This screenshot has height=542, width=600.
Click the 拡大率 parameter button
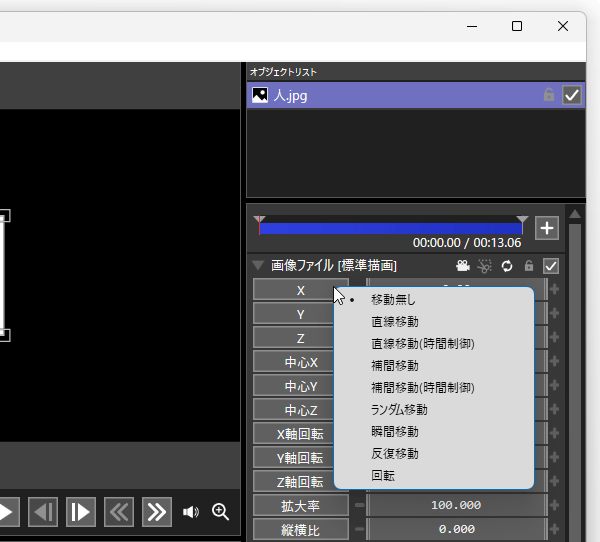click(x=301, y=506)
